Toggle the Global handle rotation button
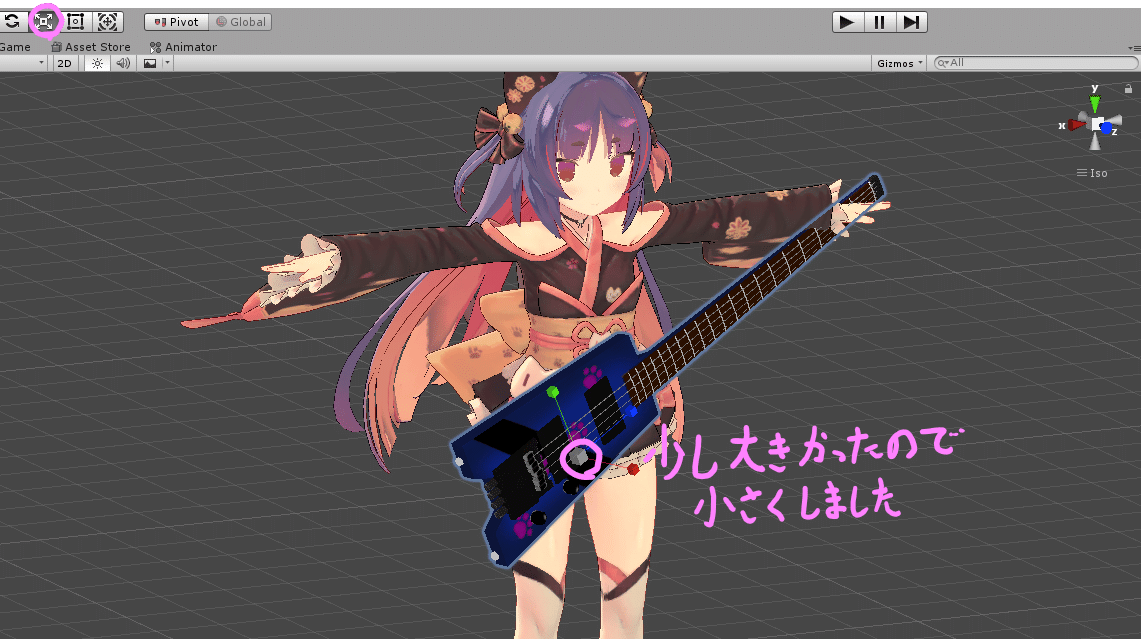Image resolution: width=1141 pixels, height=639 pixels. [240, 22]
